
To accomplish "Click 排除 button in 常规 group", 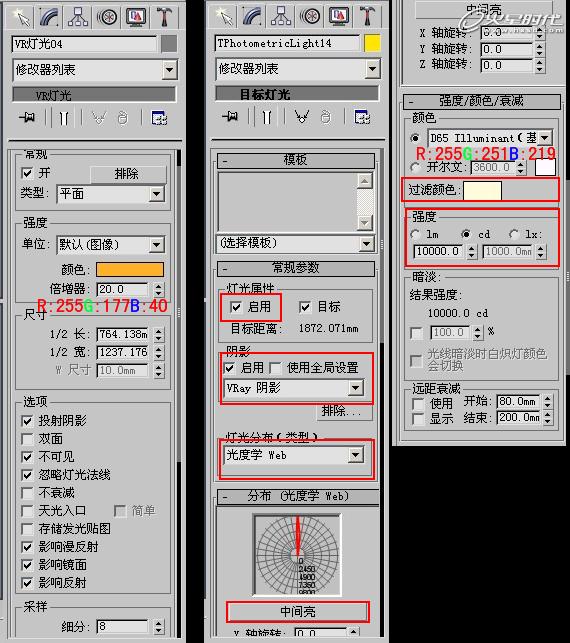I will click(128, 174).
